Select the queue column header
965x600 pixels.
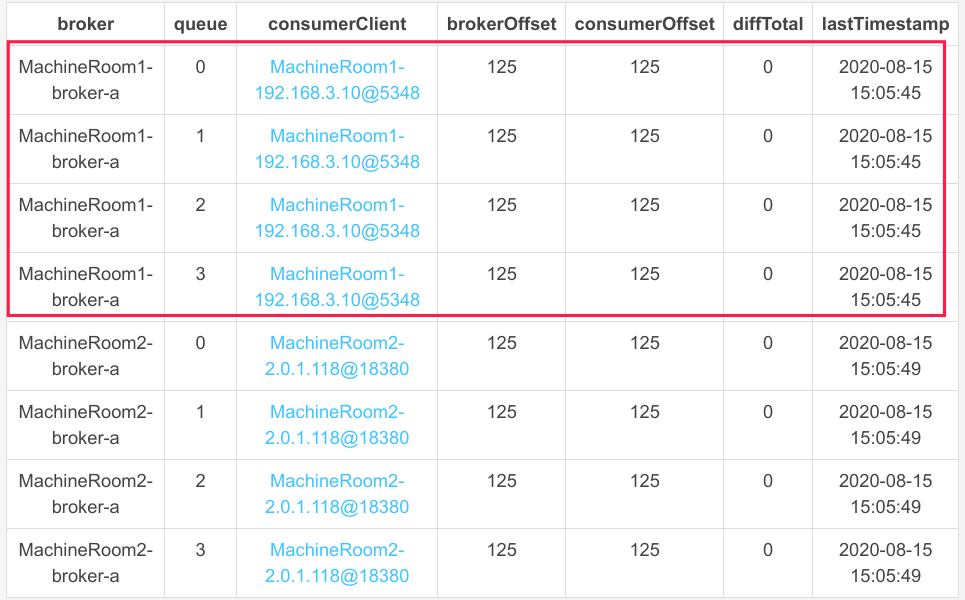point(200,23)
